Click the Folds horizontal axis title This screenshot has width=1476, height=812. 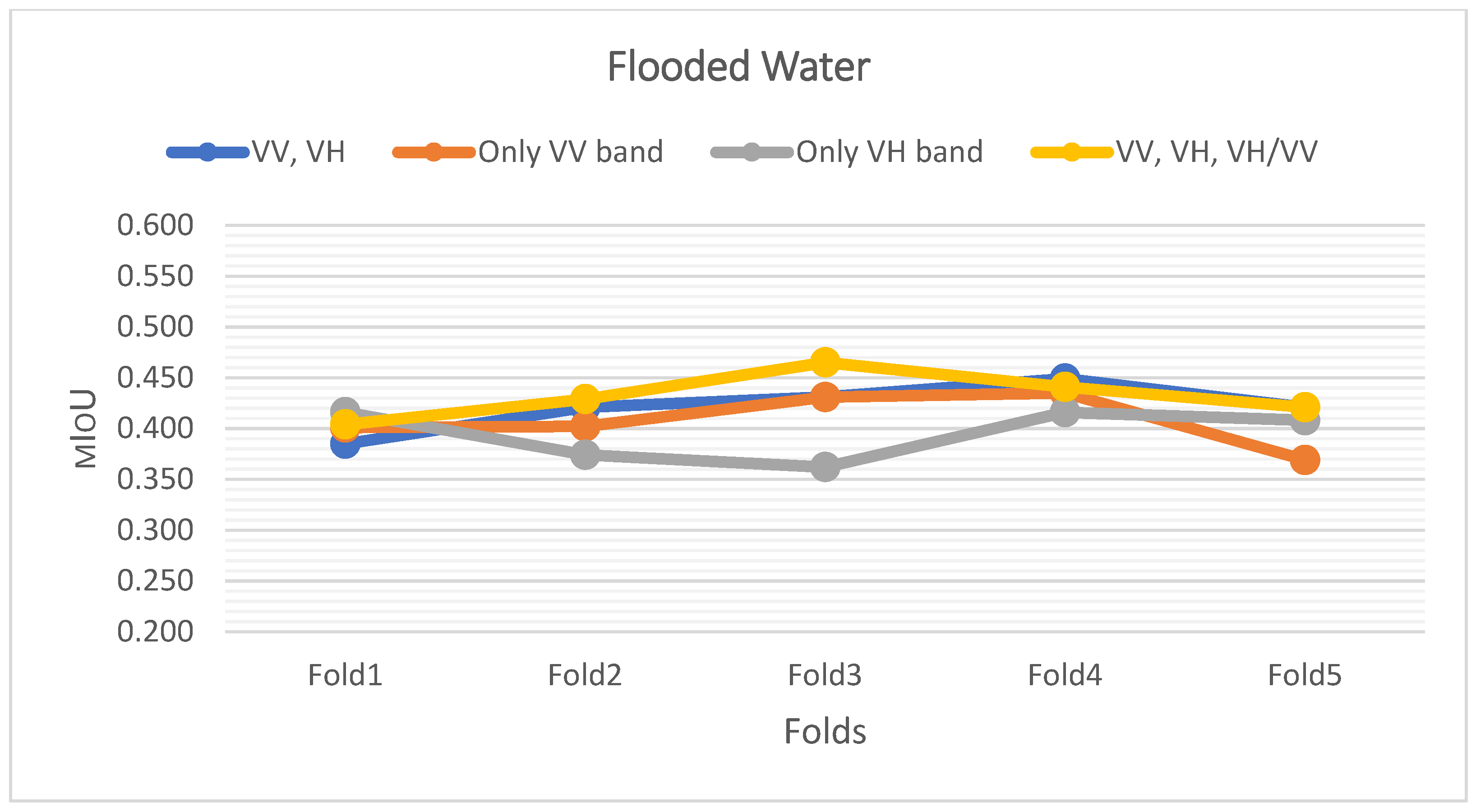(825, 731)
